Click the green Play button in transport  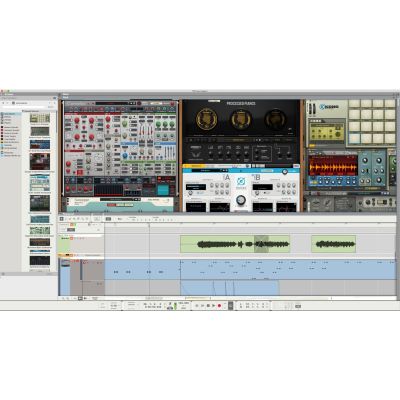214,306
